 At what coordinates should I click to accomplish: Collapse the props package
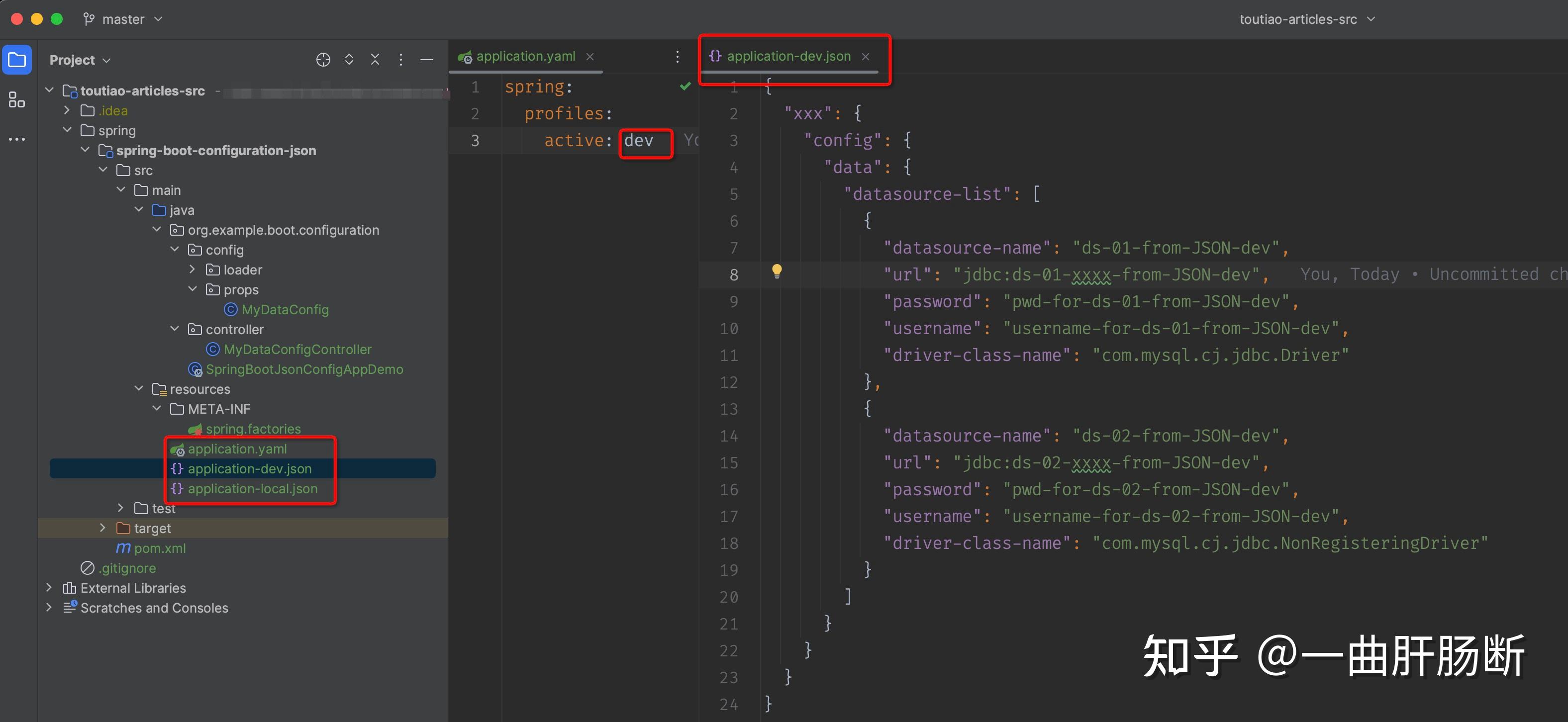(x=193, y=289)
